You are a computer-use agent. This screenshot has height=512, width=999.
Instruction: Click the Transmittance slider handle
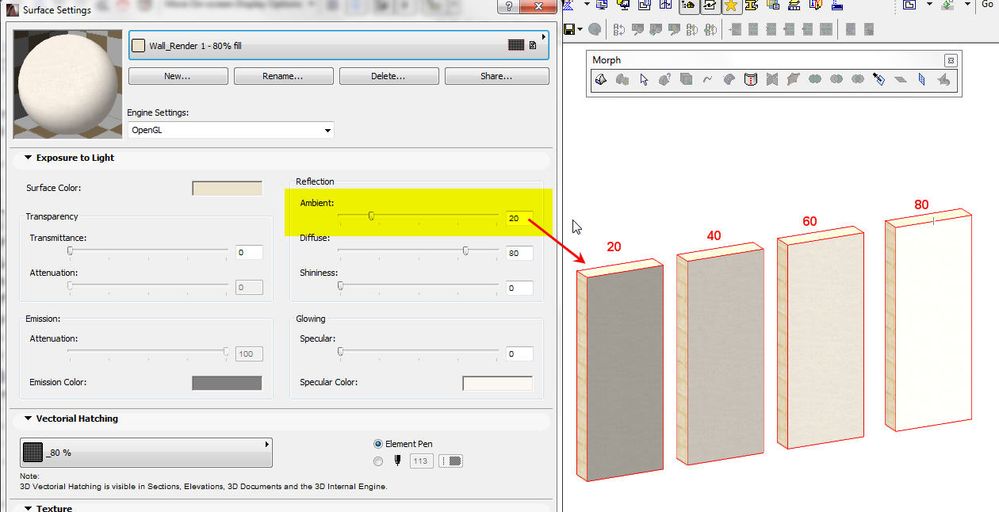70,251
